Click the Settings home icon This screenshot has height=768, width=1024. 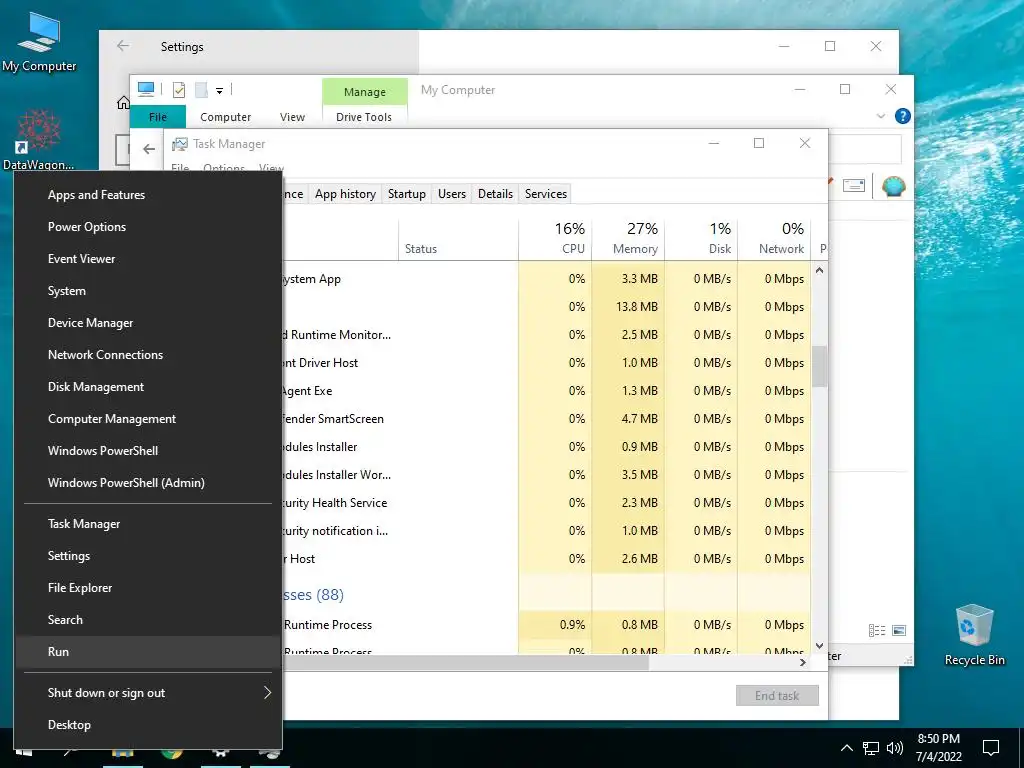coord(123,103)
